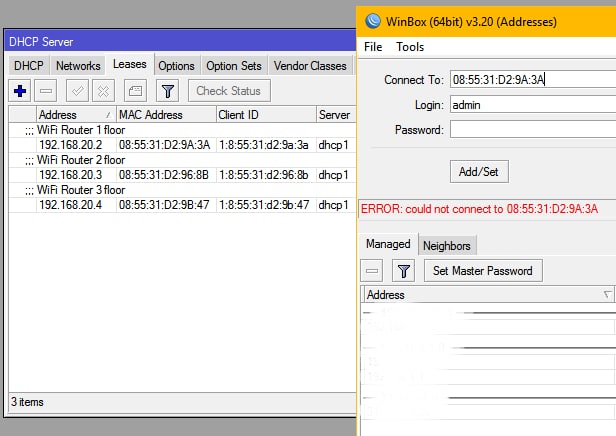
Task: Click the sort arrow in WinBox Address column header
Action: click(x=607, y=294)
